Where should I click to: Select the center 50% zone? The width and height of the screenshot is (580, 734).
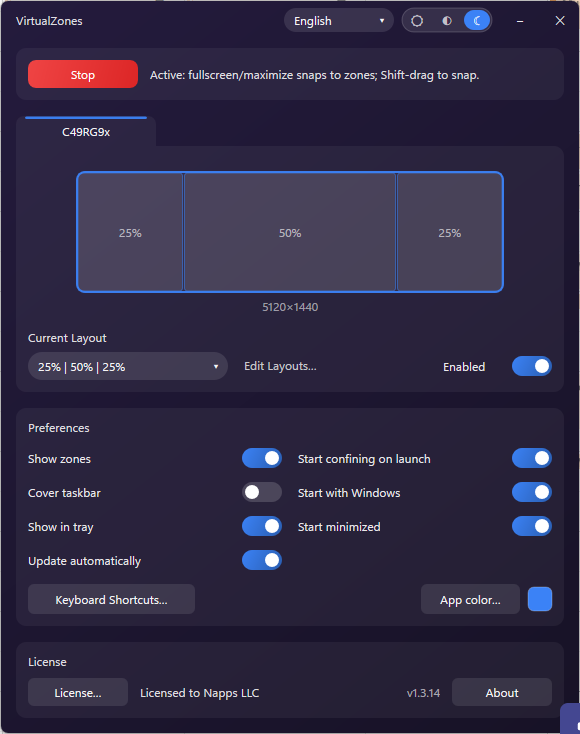290,232
